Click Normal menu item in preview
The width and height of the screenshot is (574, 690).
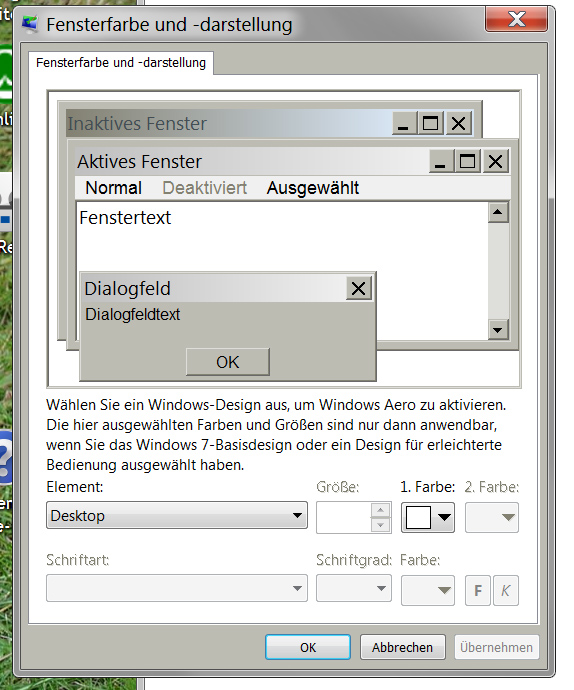click(x=114, y=188)
